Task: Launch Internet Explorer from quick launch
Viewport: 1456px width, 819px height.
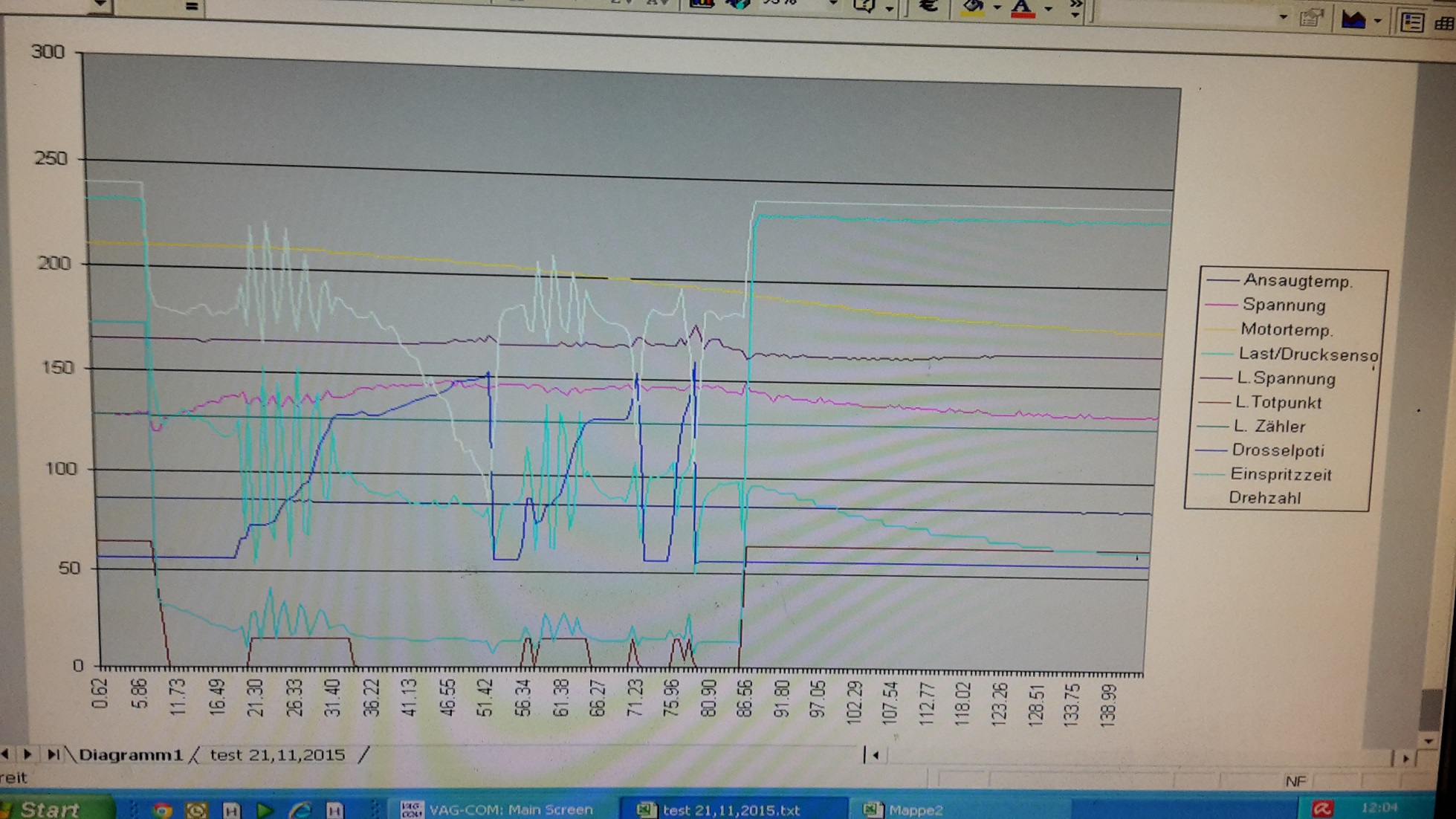Action: pos(300,809)
